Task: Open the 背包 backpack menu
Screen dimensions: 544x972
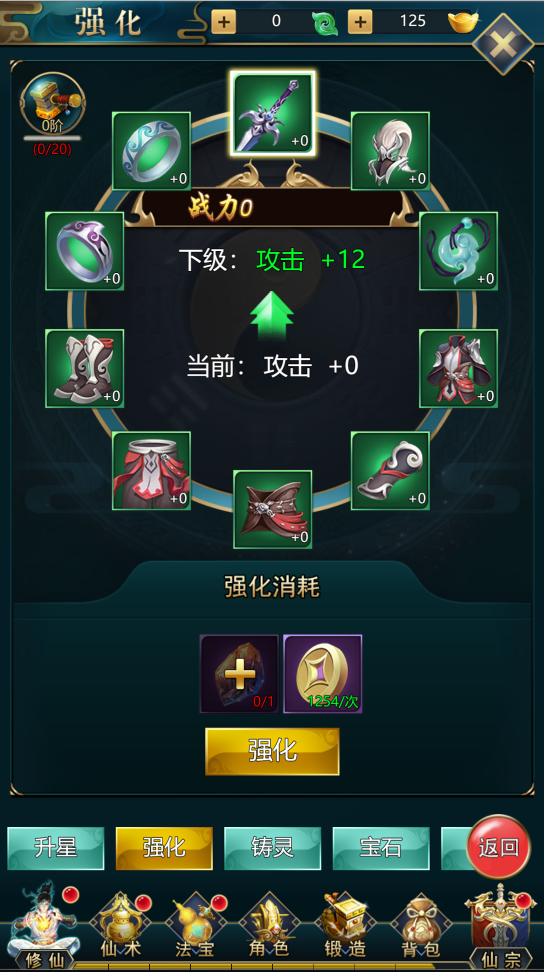Action: click(x=421, y=926)
